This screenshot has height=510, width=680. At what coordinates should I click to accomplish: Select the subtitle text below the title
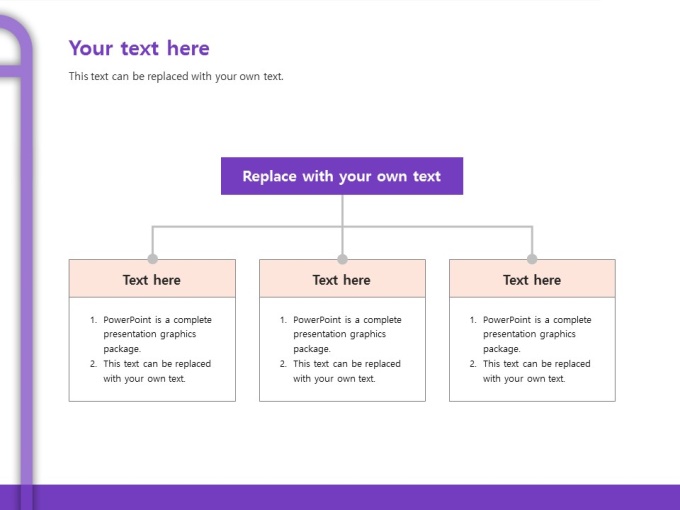176,76
